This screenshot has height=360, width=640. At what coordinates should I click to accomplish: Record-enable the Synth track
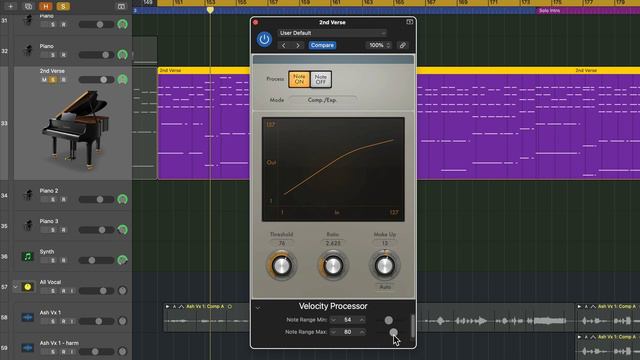pyautogui.click(x=63, y=260)
